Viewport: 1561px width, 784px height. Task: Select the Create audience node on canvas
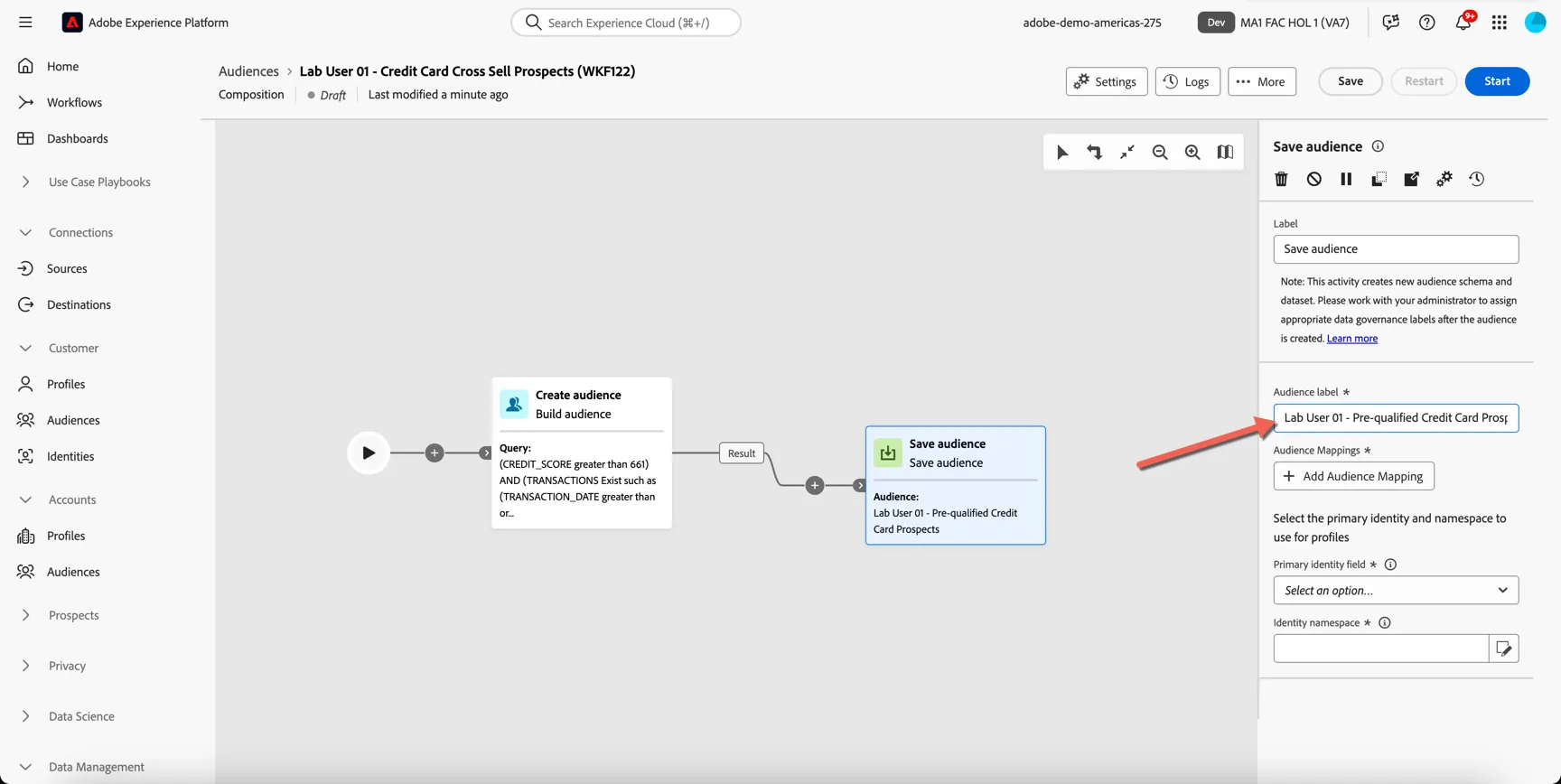pos(582,453)
